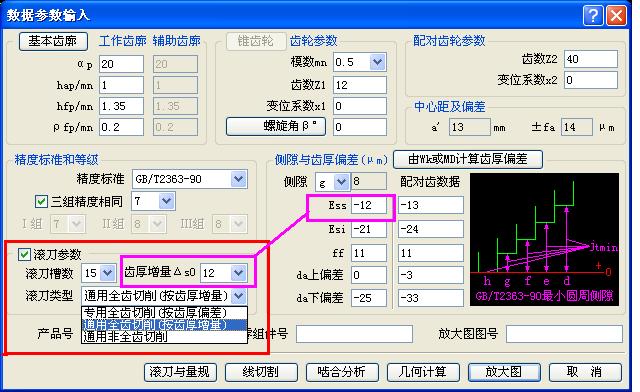Screen dimensions: 640x392
Task: Click the 工作齿廓 hfp/mn field 1.35
Action: (x=121, y=107)
